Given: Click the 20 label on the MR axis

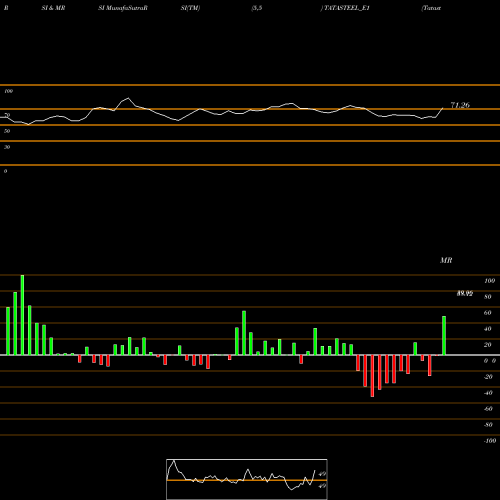Looking at the screenshot, I should pyautogui.click(x=487, y=345).
